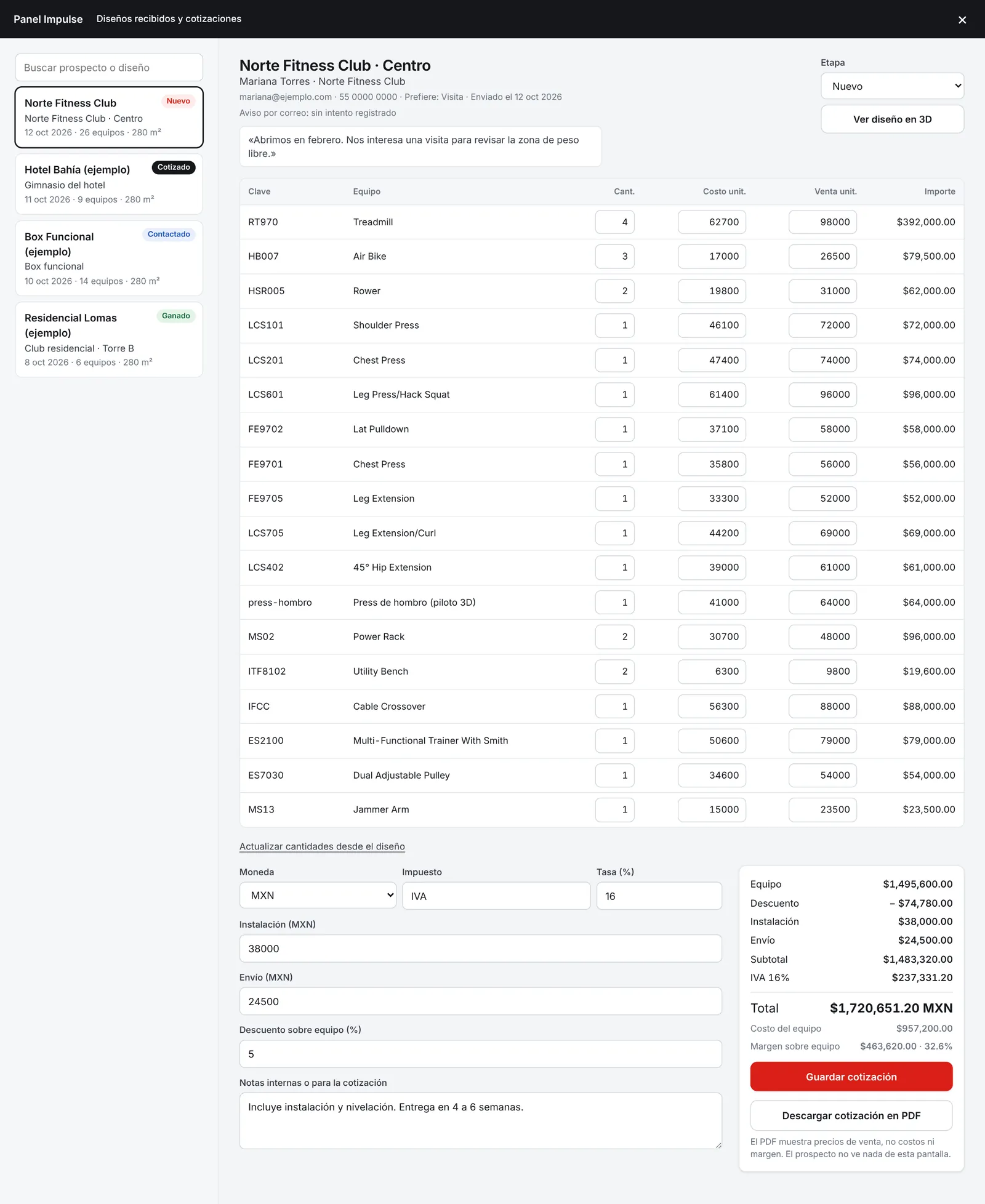
Task: Edit the Air Bike unit cost field
Action: 712,257
